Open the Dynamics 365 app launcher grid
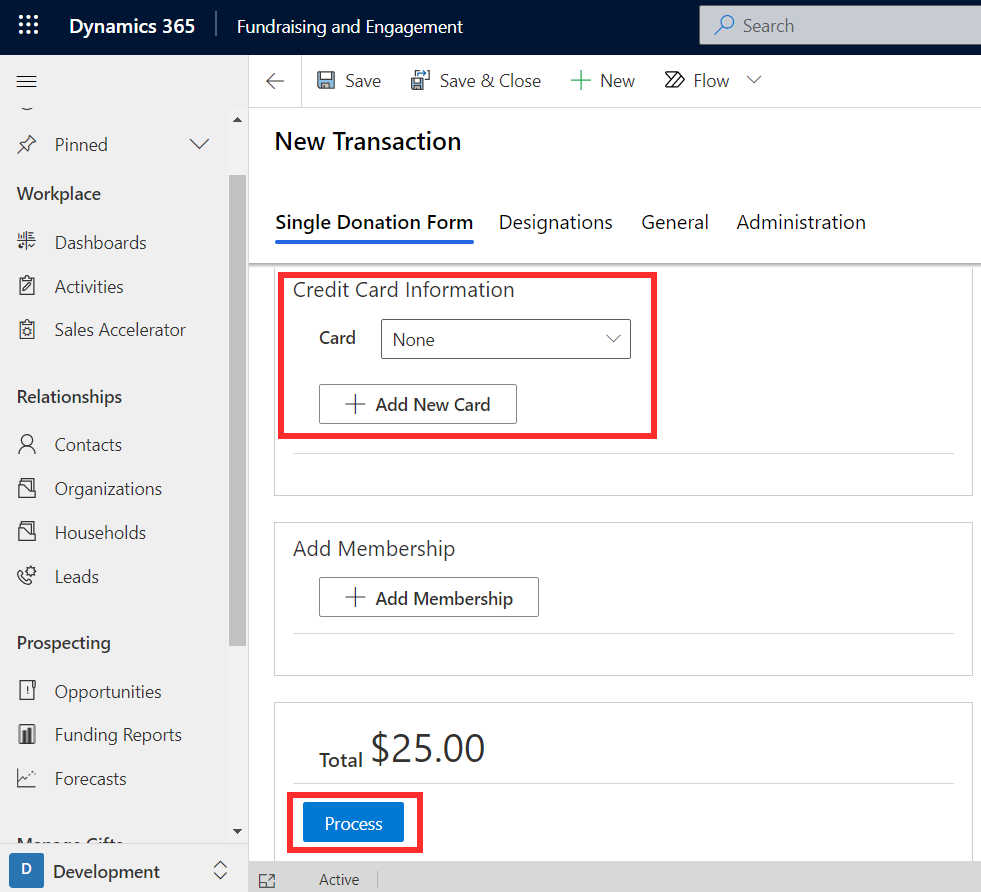The image size is (981, 892). click(x=28, y=26)
